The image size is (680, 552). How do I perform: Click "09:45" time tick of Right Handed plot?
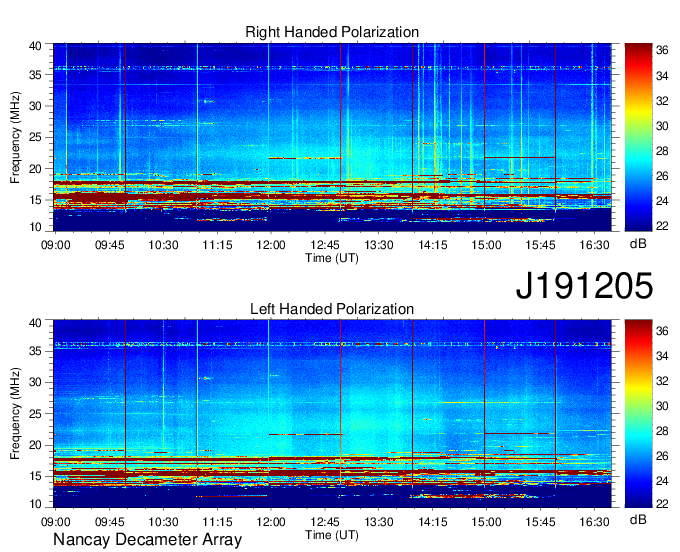click(110, 245)
